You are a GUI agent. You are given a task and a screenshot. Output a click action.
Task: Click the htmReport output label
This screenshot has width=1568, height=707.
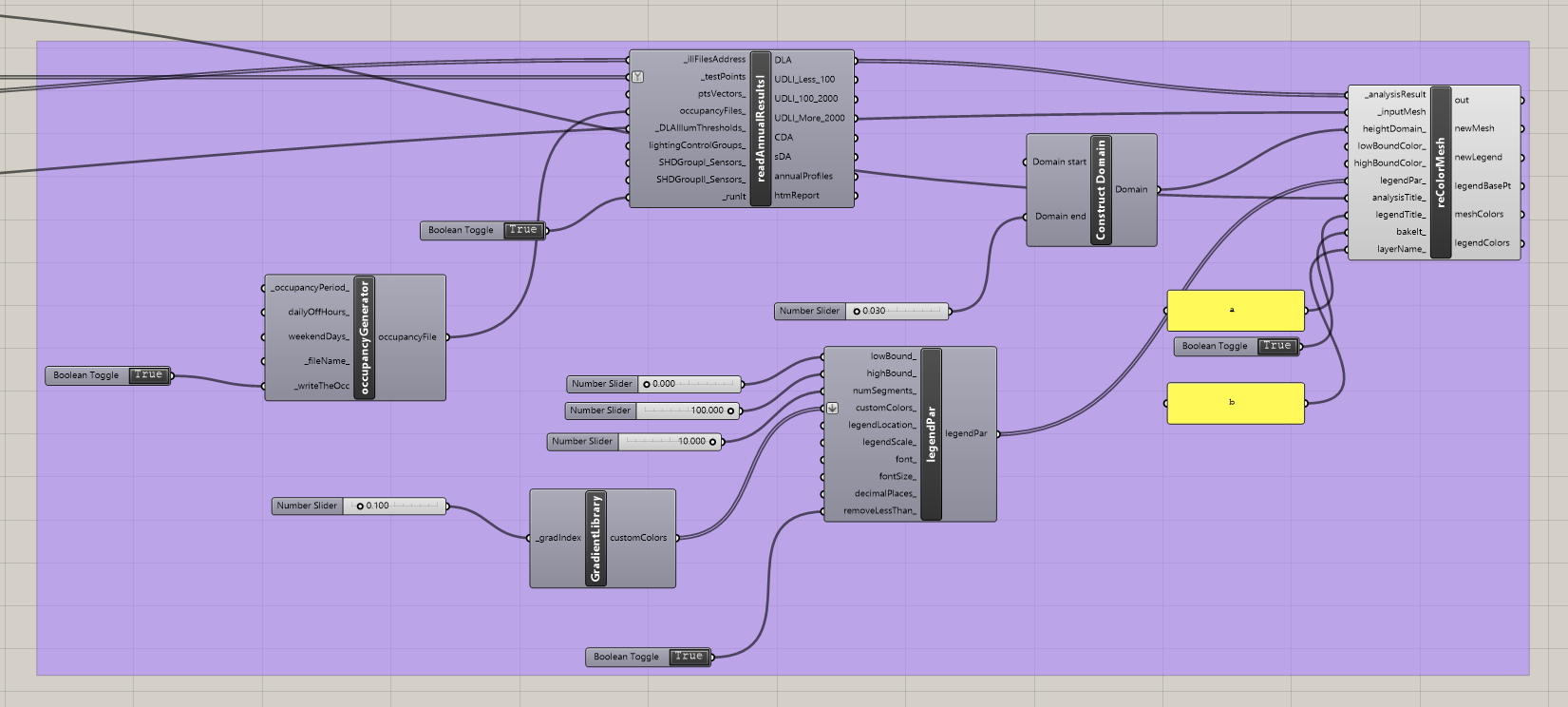(797, 195)
